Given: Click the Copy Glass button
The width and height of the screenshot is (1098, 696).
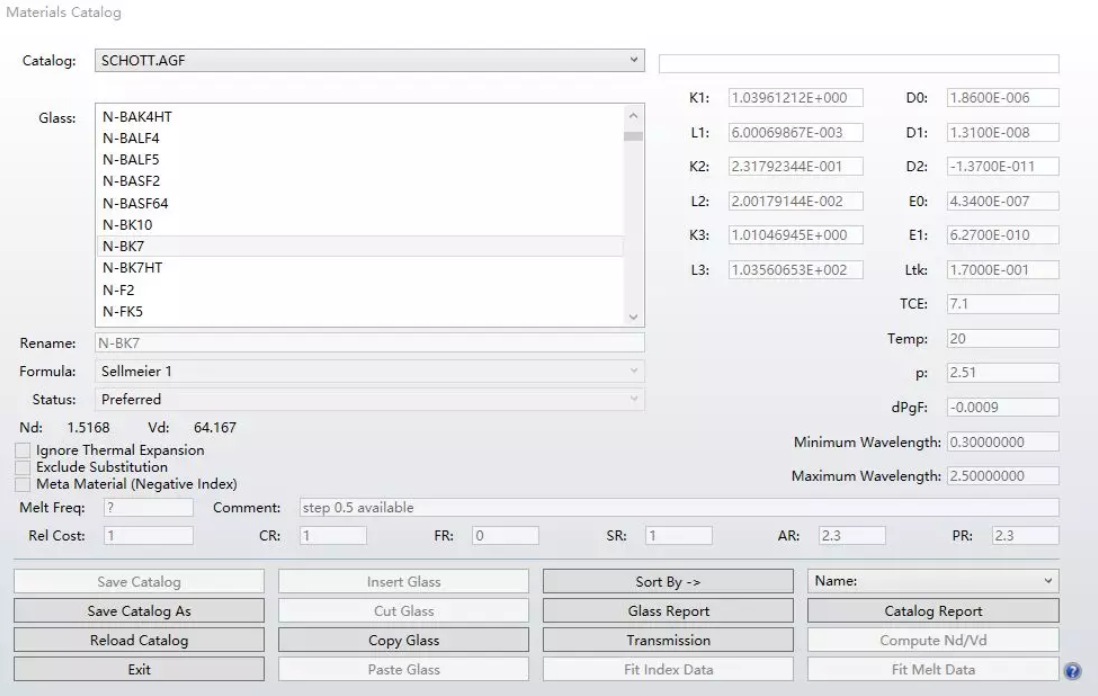Looking at the screenshot, I should click(404, 640).
